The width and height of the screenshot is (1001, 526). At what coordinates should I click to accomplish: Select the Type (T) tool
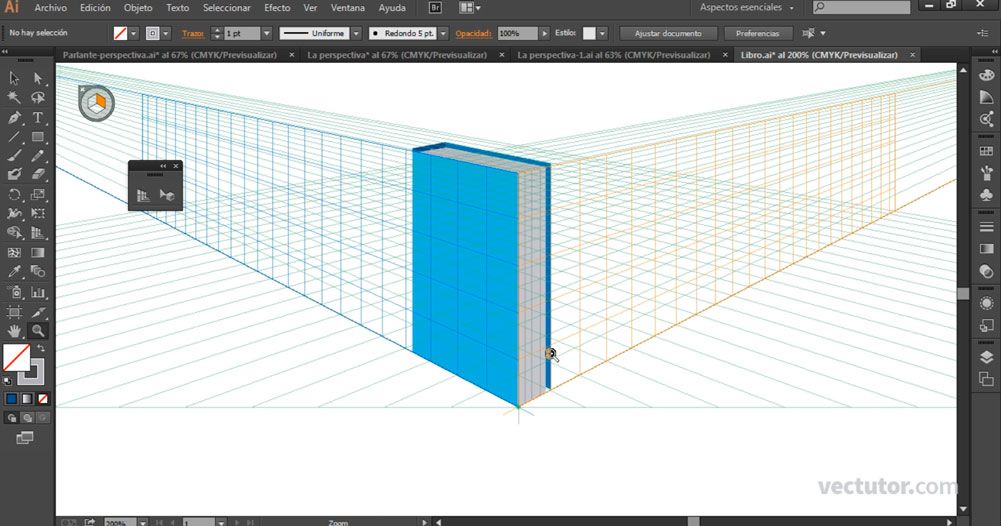click(38, 117)
